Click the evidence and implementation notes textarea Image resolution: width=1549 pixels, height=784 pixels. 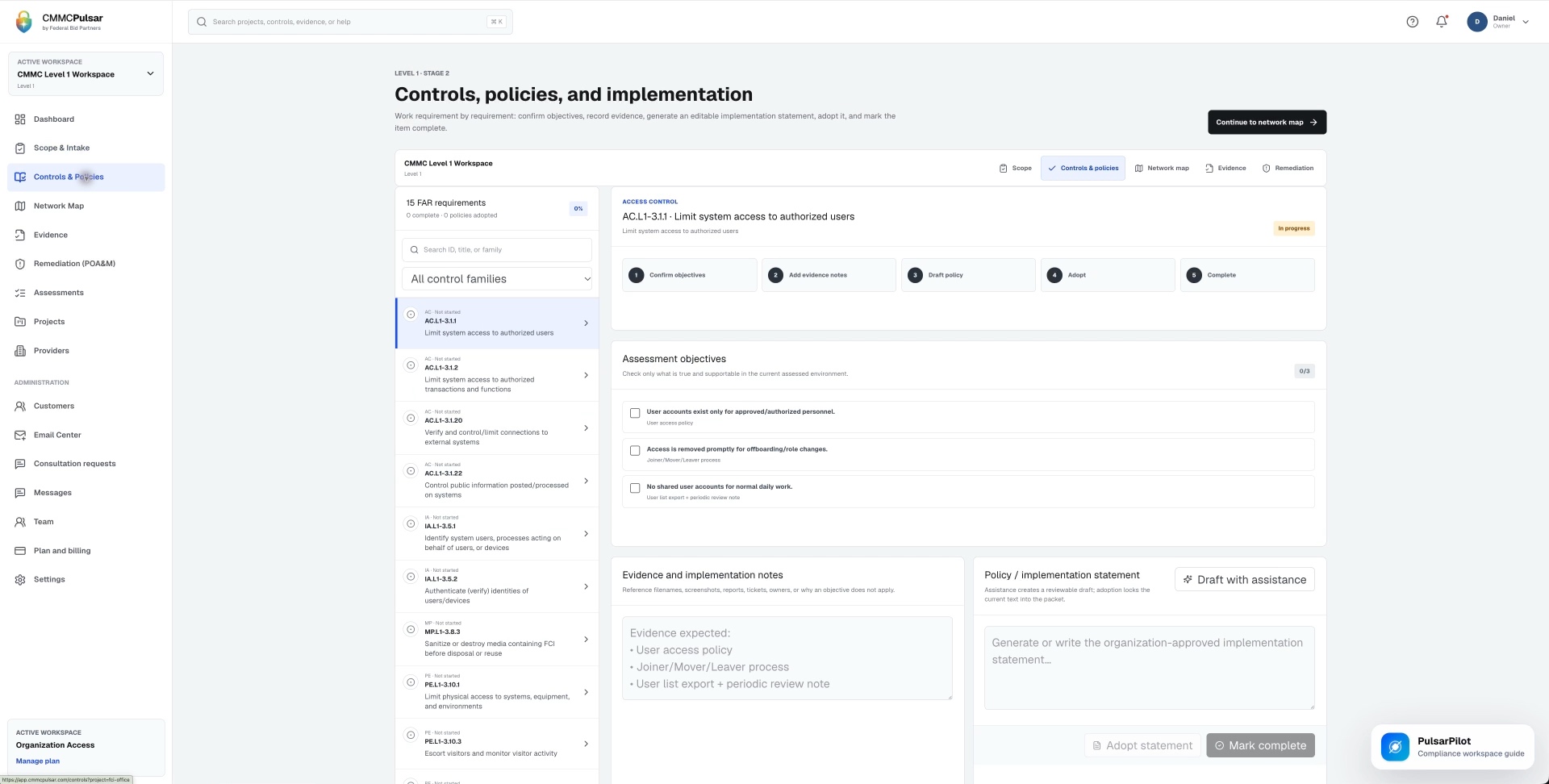pyautogui.click(x=787, y=658)
